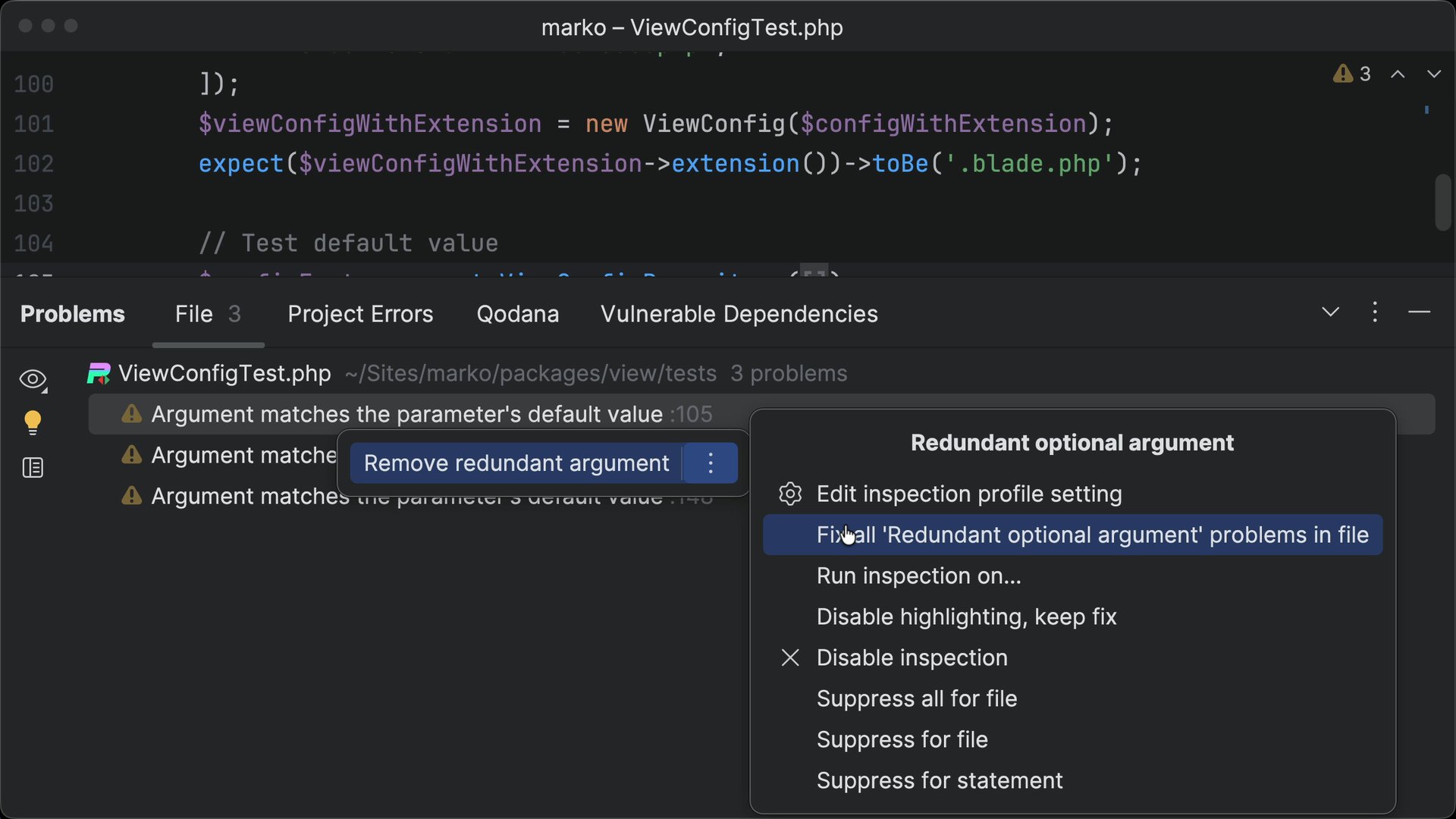Viewport: 1456px width, 819px height.
Task: Open the Vulnerable Dependencies tab
Action: [x=739, y=314]
